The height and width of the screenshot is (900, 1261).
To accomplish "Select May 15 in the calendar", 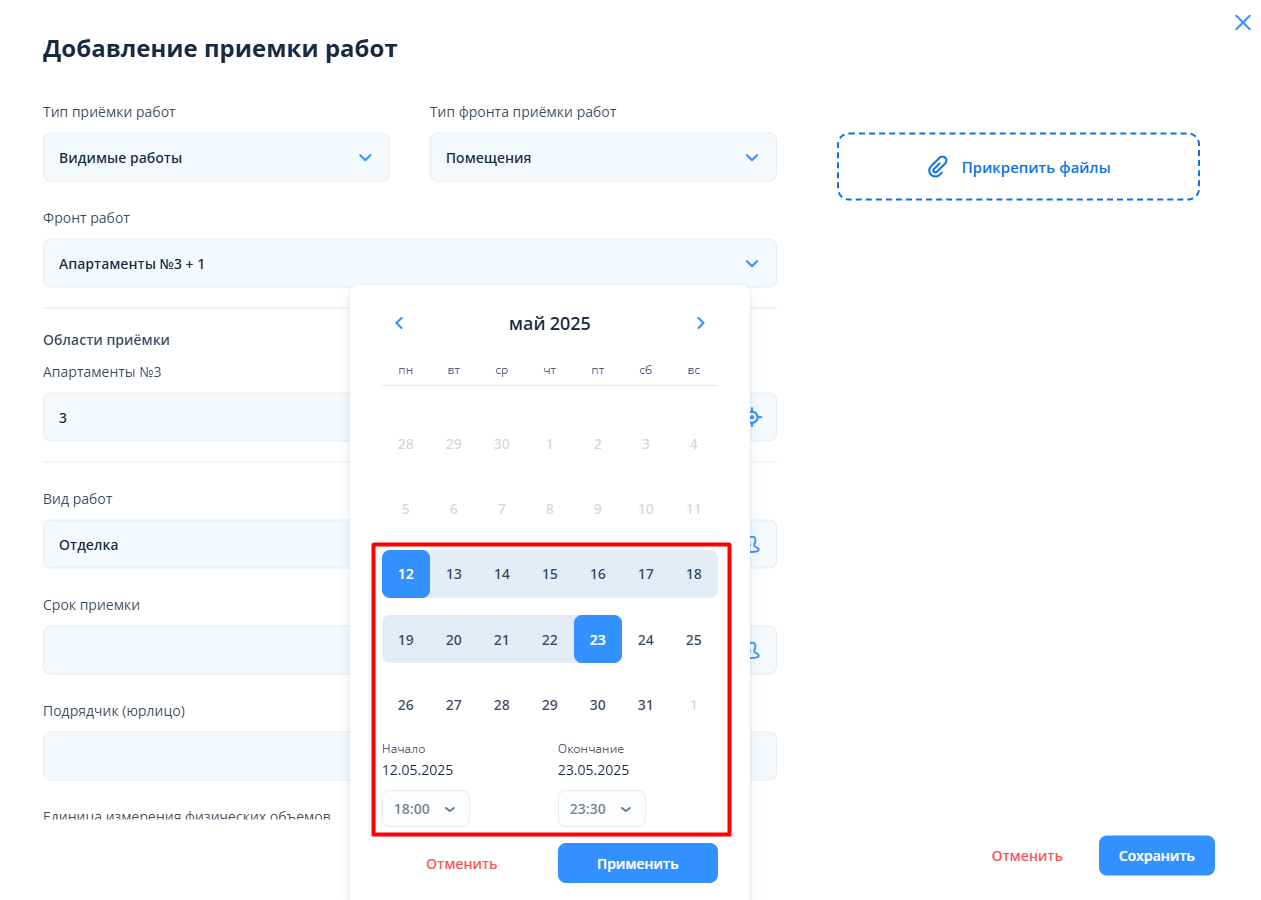I will [x=550, y=574].
